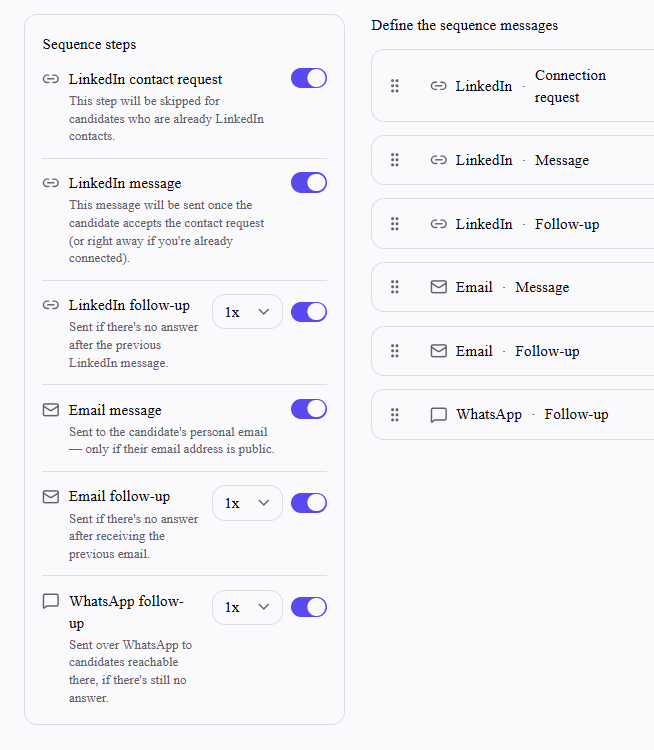
Task: Turn off the LinkedIn message toggle
Action: (309, 183)
